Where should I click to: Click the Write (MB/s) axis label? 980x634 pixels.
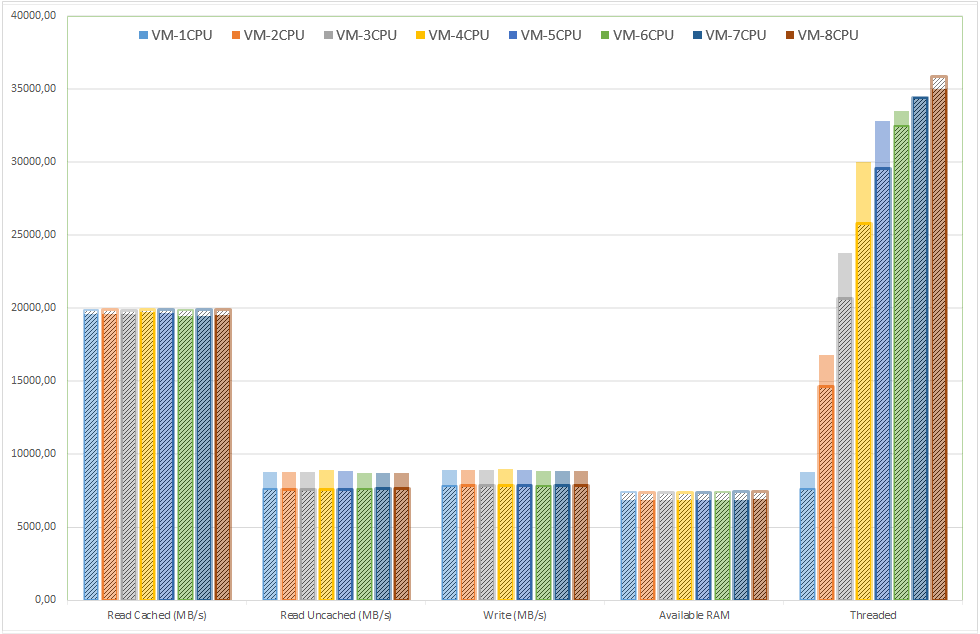tap(515, 615)
